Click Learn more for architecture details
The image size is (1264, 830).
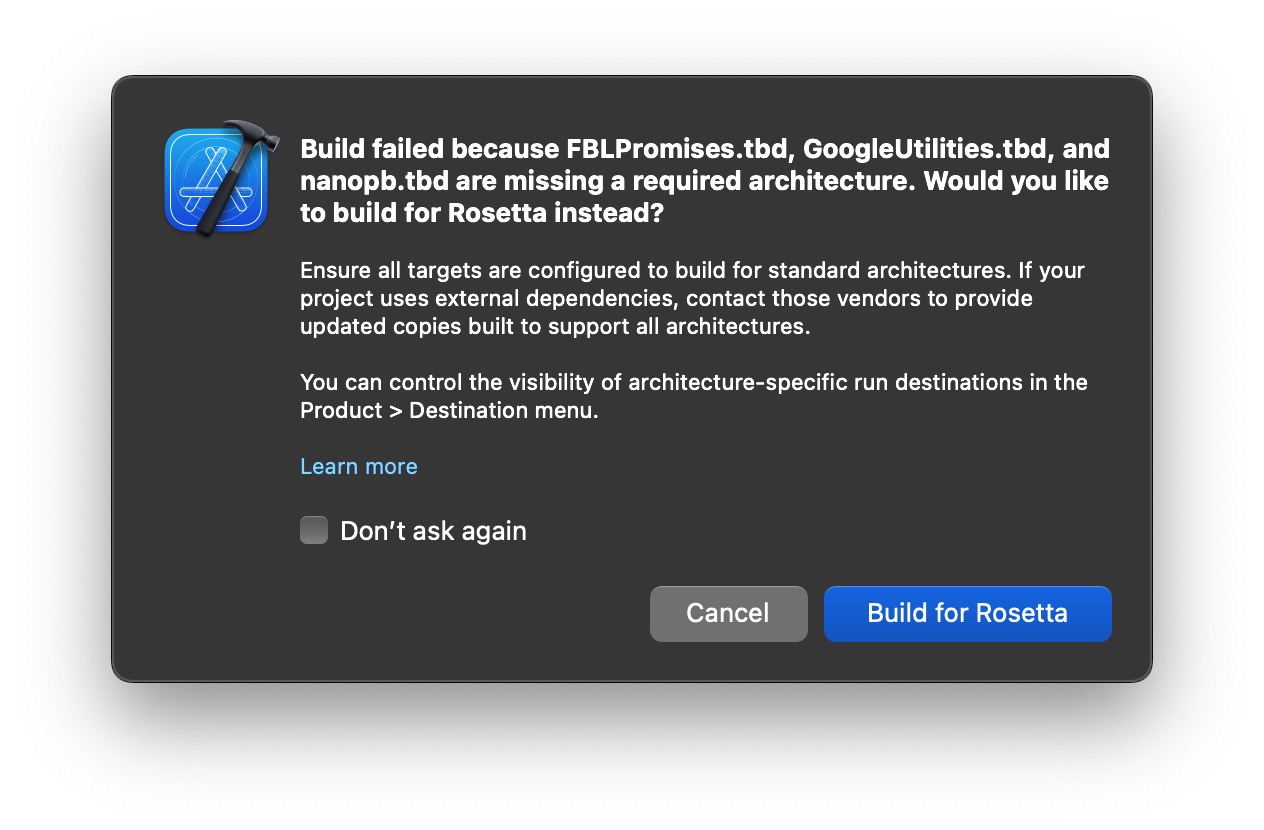tap(358, 466)
